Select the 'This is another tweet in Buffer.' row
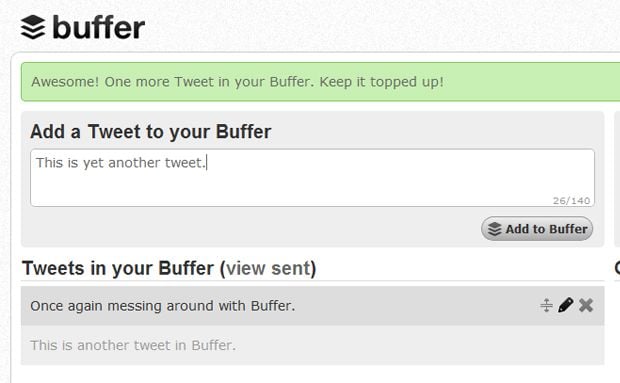Image resolution: width=620 pixels, height=383 pixels. point(312,345)
